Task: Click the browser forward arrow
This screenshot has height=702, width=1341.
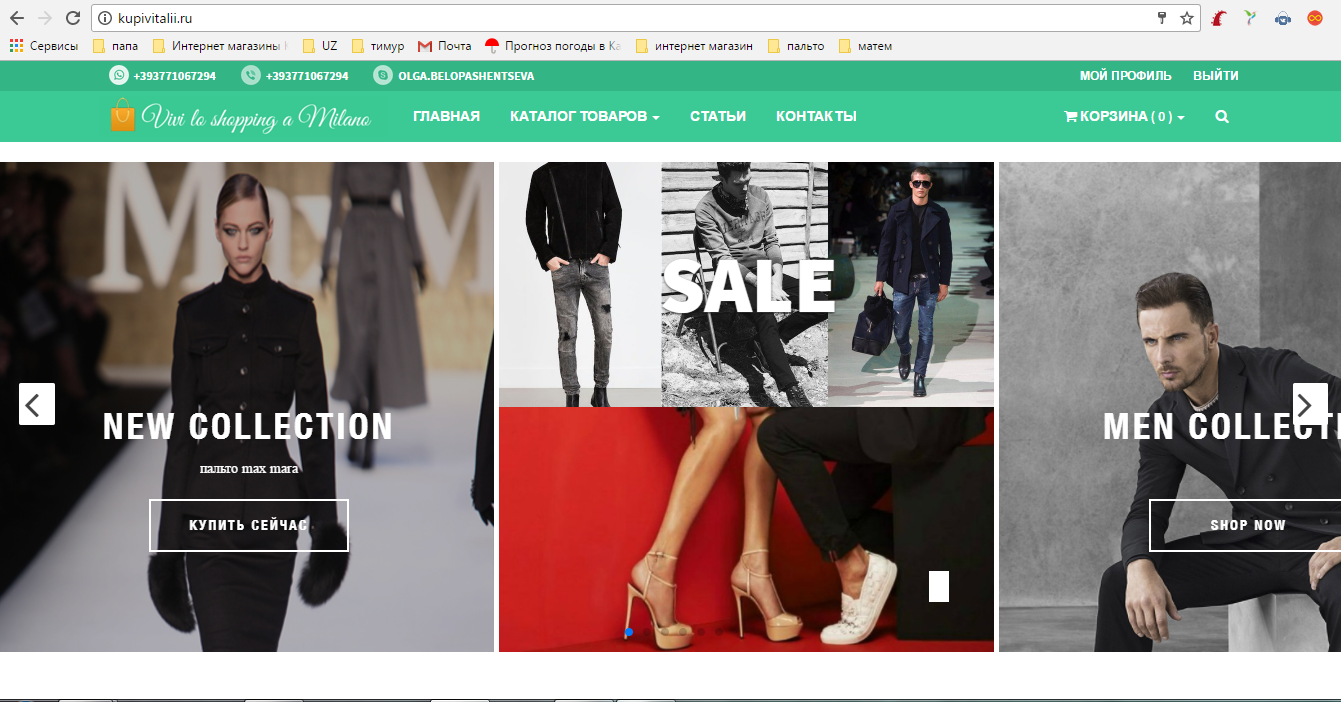Action: [x=44, y=18]
